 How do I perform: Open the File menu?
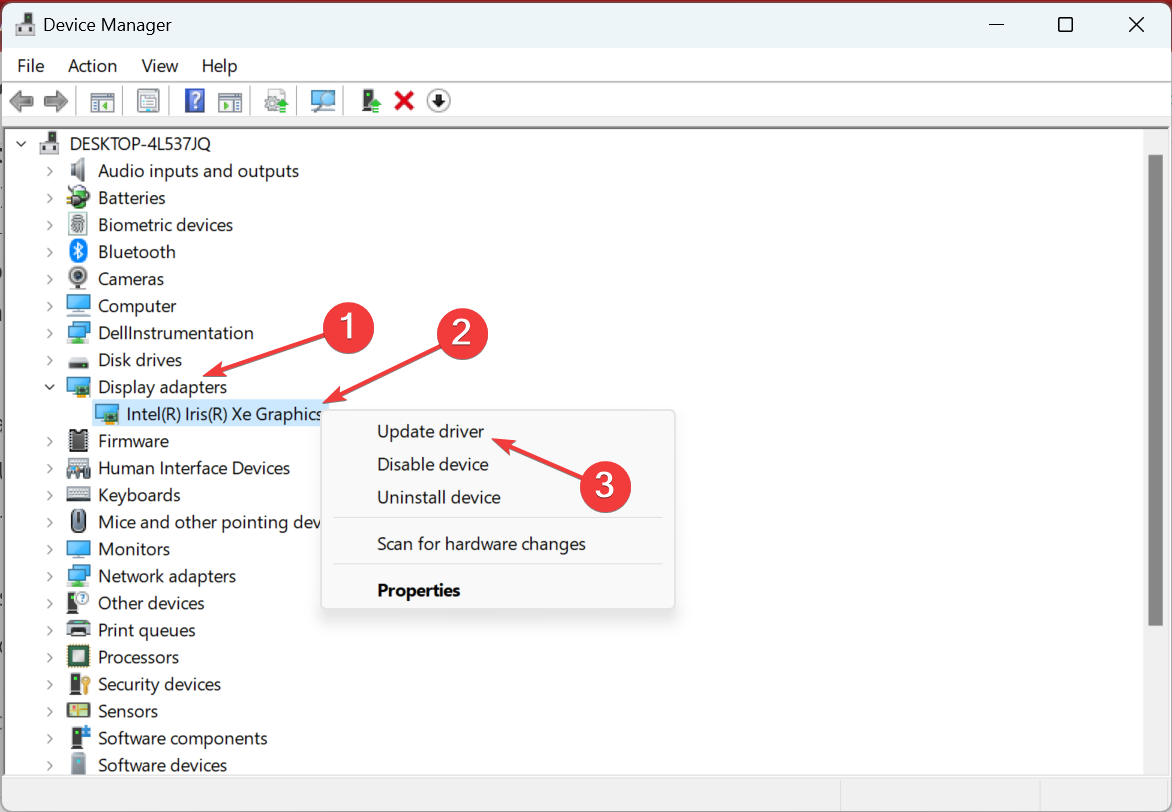point(31,66)
